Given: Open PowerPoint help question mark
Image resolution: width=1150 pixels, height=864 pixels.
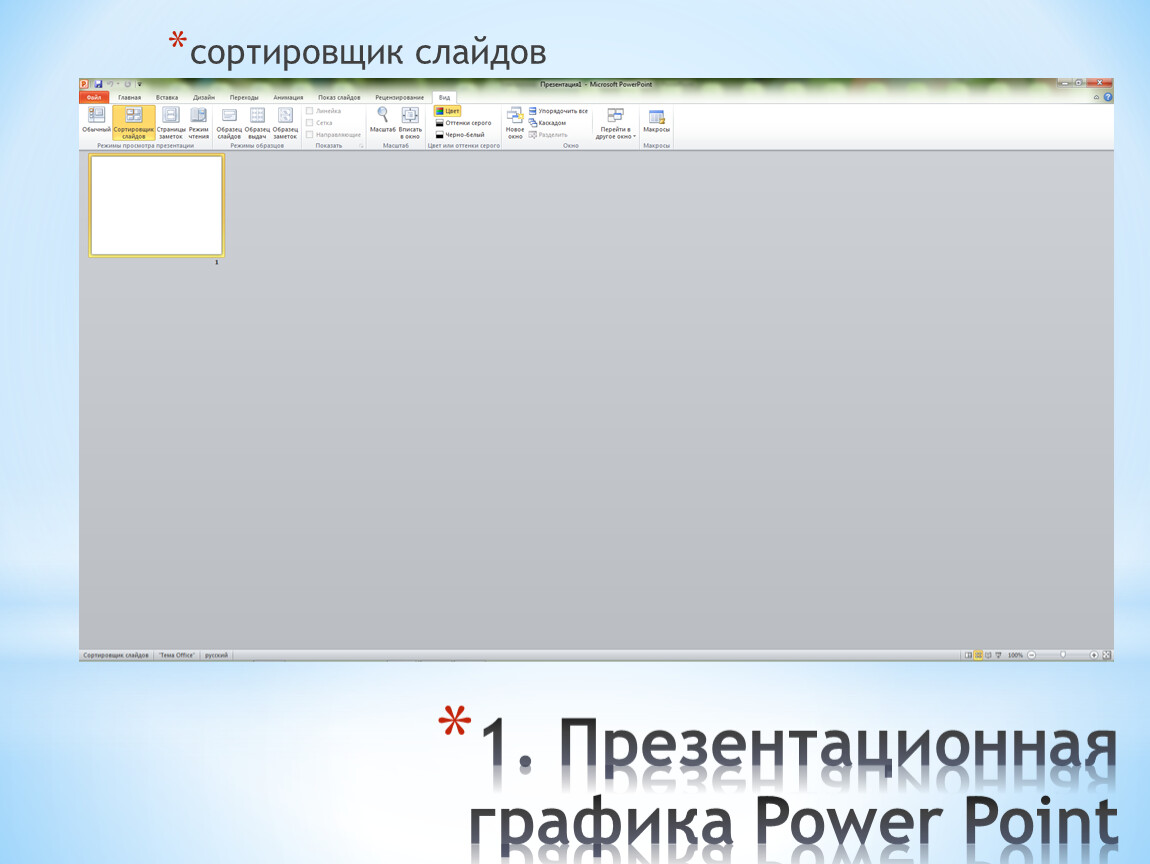Looking at the screenshot, I should coord(1107,97).
